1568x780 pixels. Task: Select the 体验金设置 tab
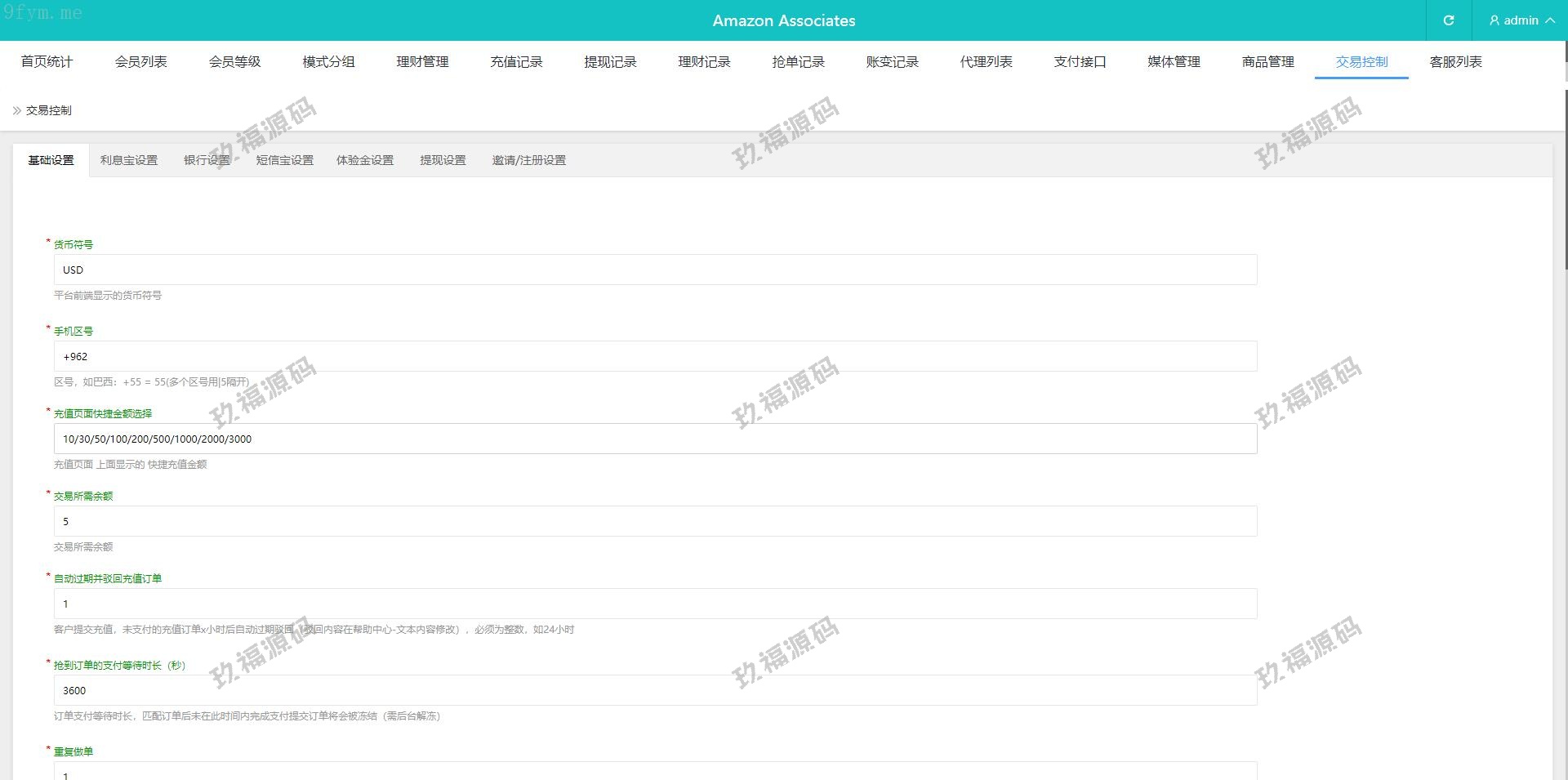[365, 160]
